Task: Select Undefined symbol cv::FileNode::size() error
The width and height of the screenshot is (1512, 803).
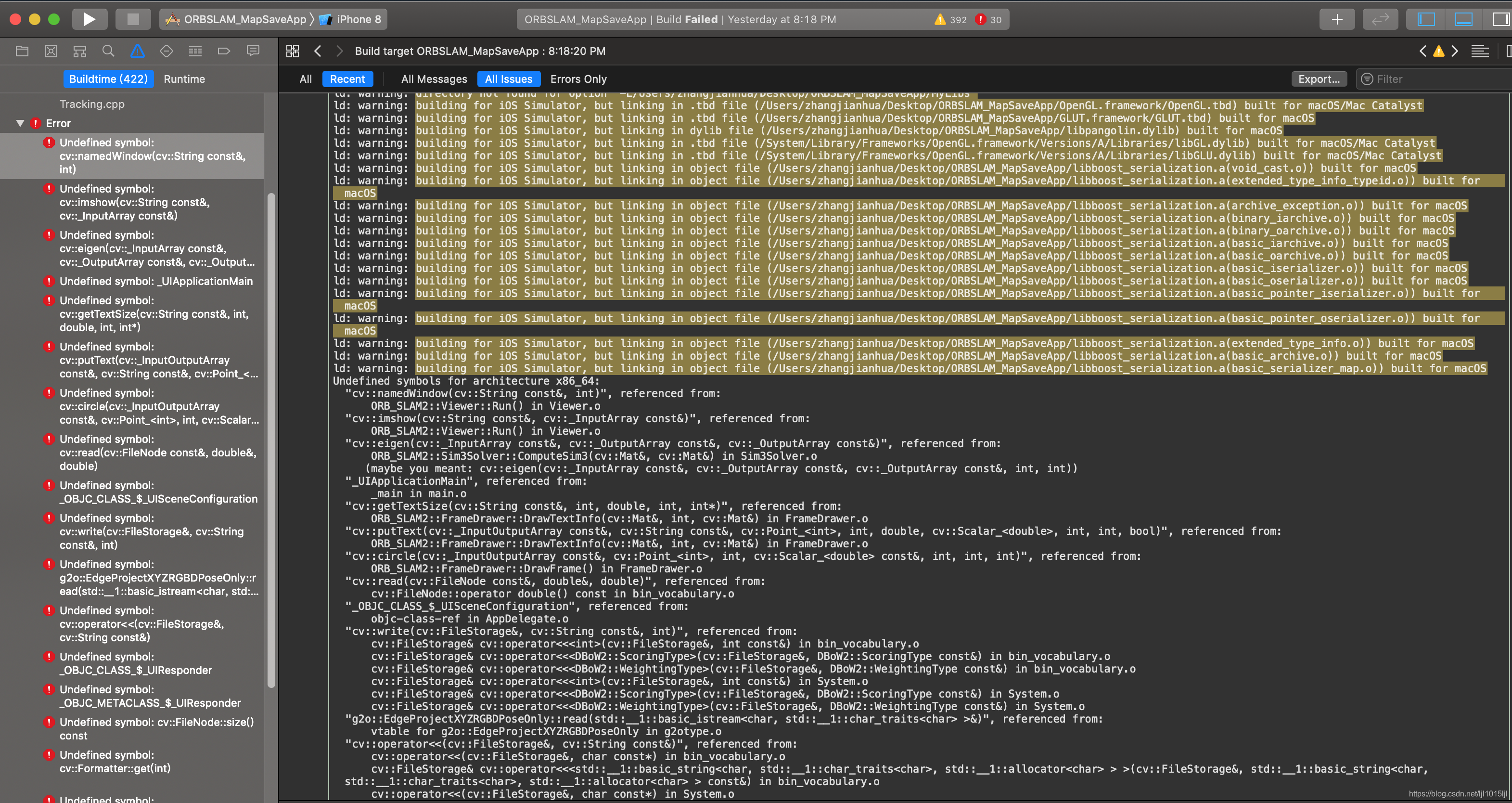Action: click(132, 728)
